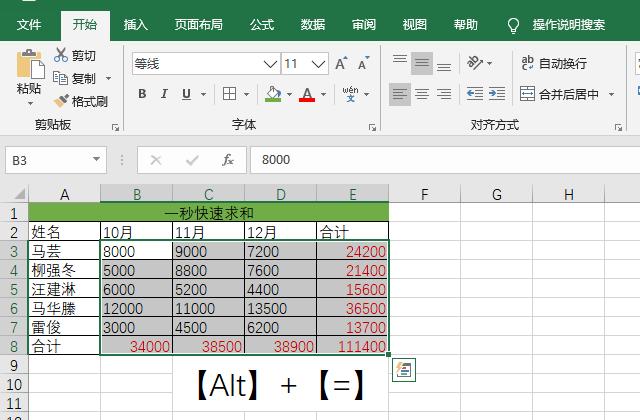Center text horizontally
Screen dimensions: 640x420
(422, 94)
